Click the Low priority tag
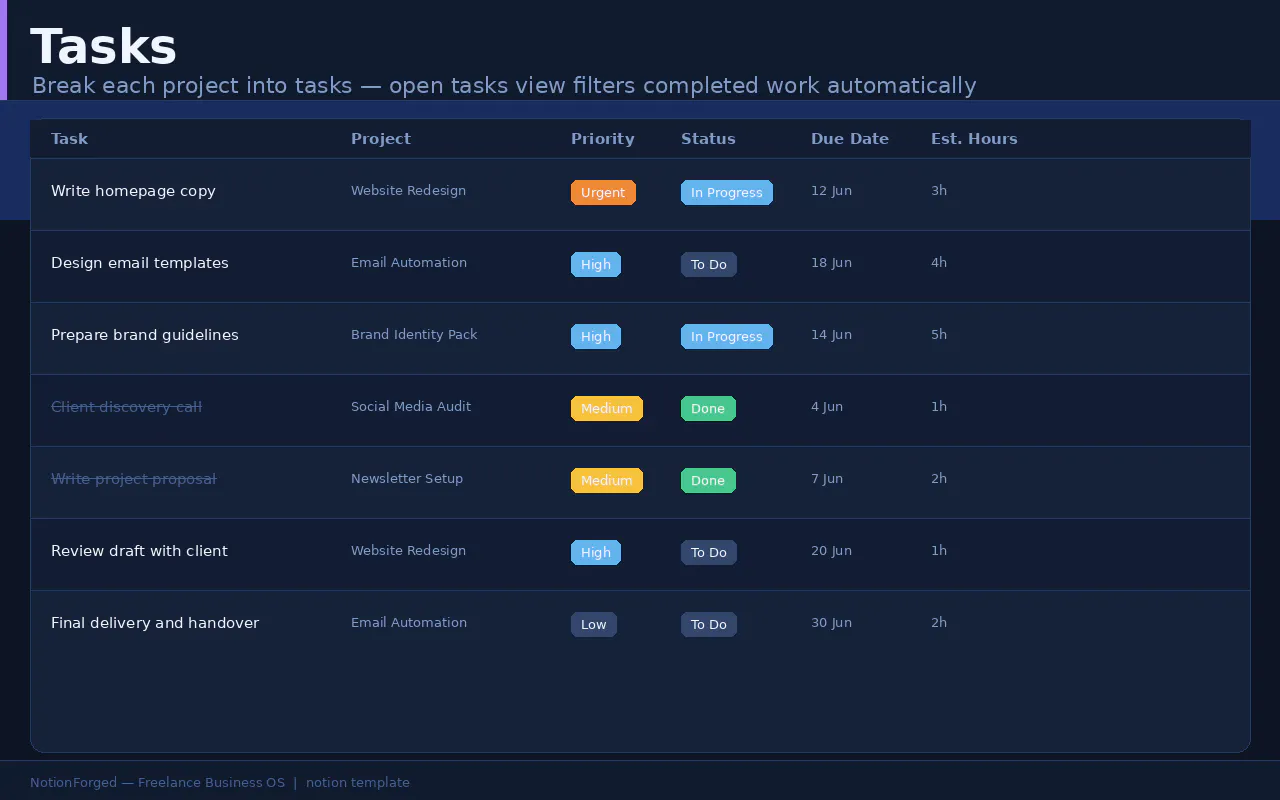1280x800 pixels. (594, 625)
